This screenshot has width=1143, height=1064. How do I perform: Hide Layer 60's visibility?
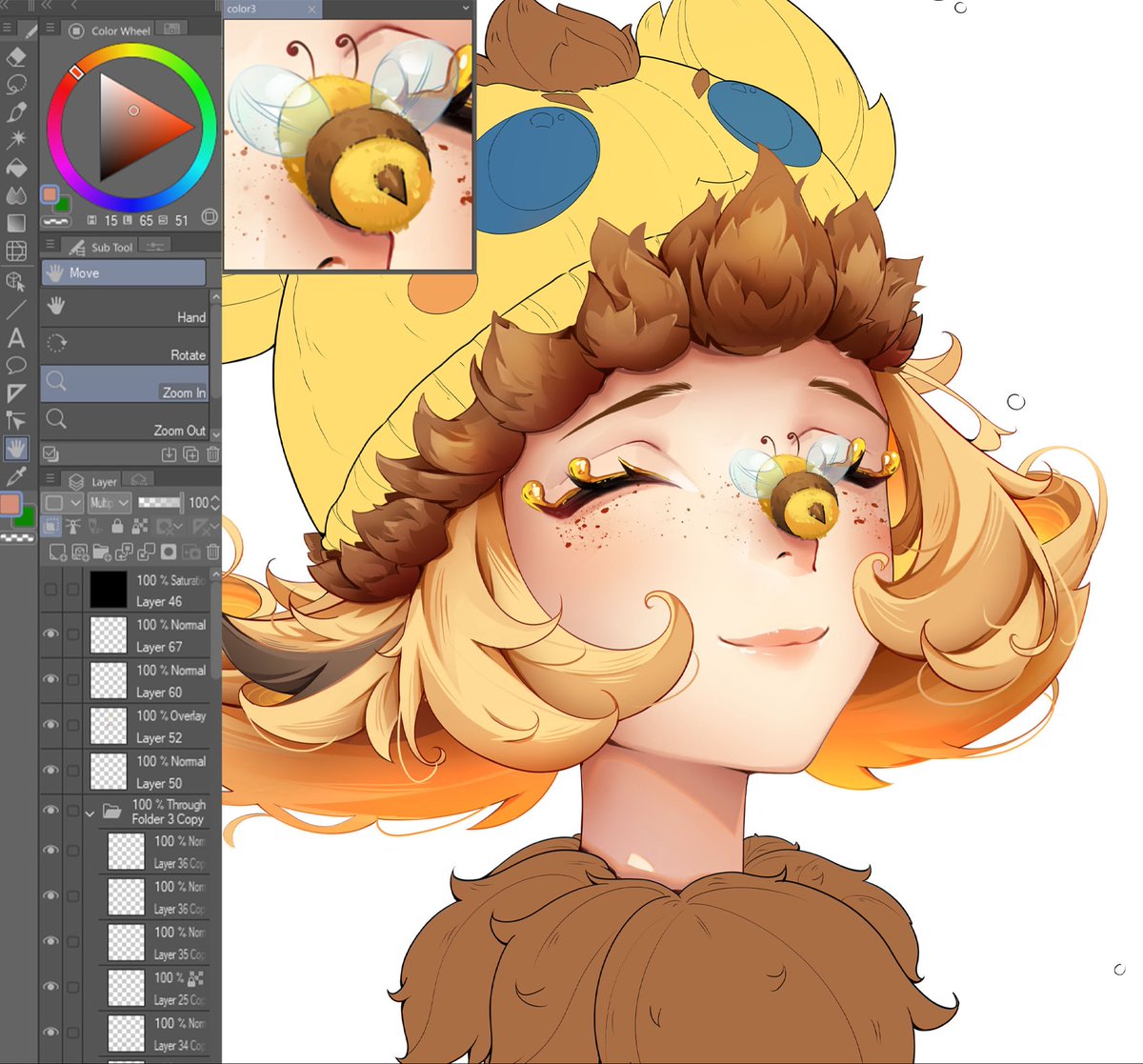click(52, 680)
